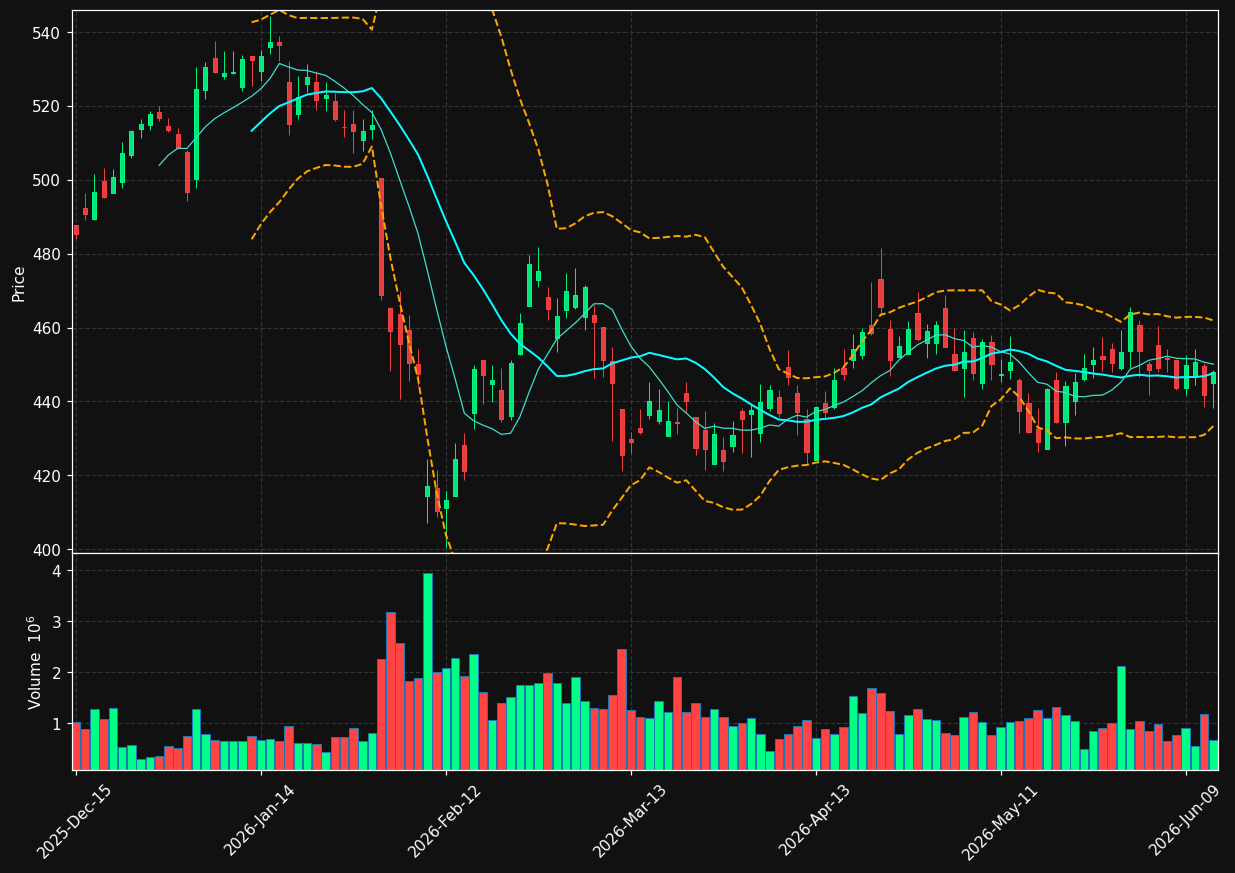Click the 440 price axis label
The height and width of the screenshot is (873, 1235).
tap(48, 403)
